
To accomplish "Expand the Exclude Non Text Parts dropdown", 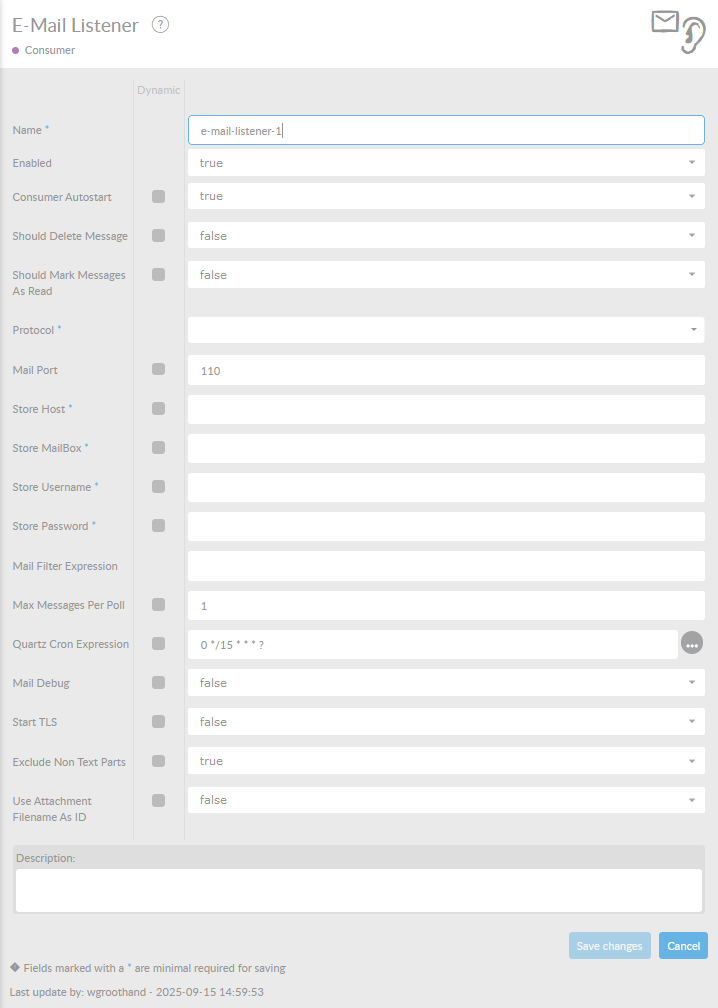I will pos(446,761).
